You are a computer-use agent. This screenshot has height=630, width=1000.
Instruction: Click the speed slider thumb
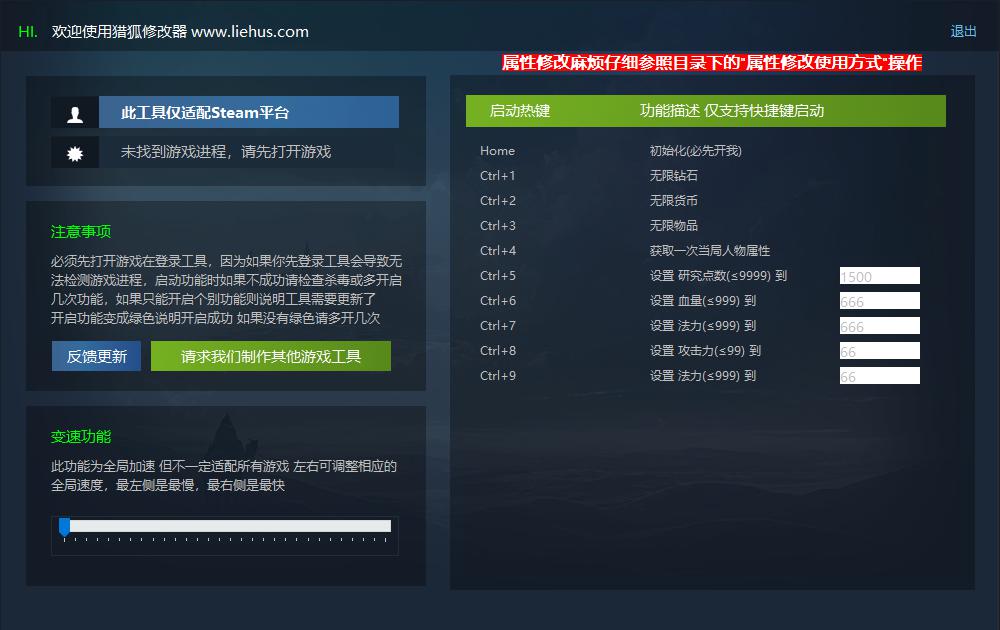coord(64,527)
